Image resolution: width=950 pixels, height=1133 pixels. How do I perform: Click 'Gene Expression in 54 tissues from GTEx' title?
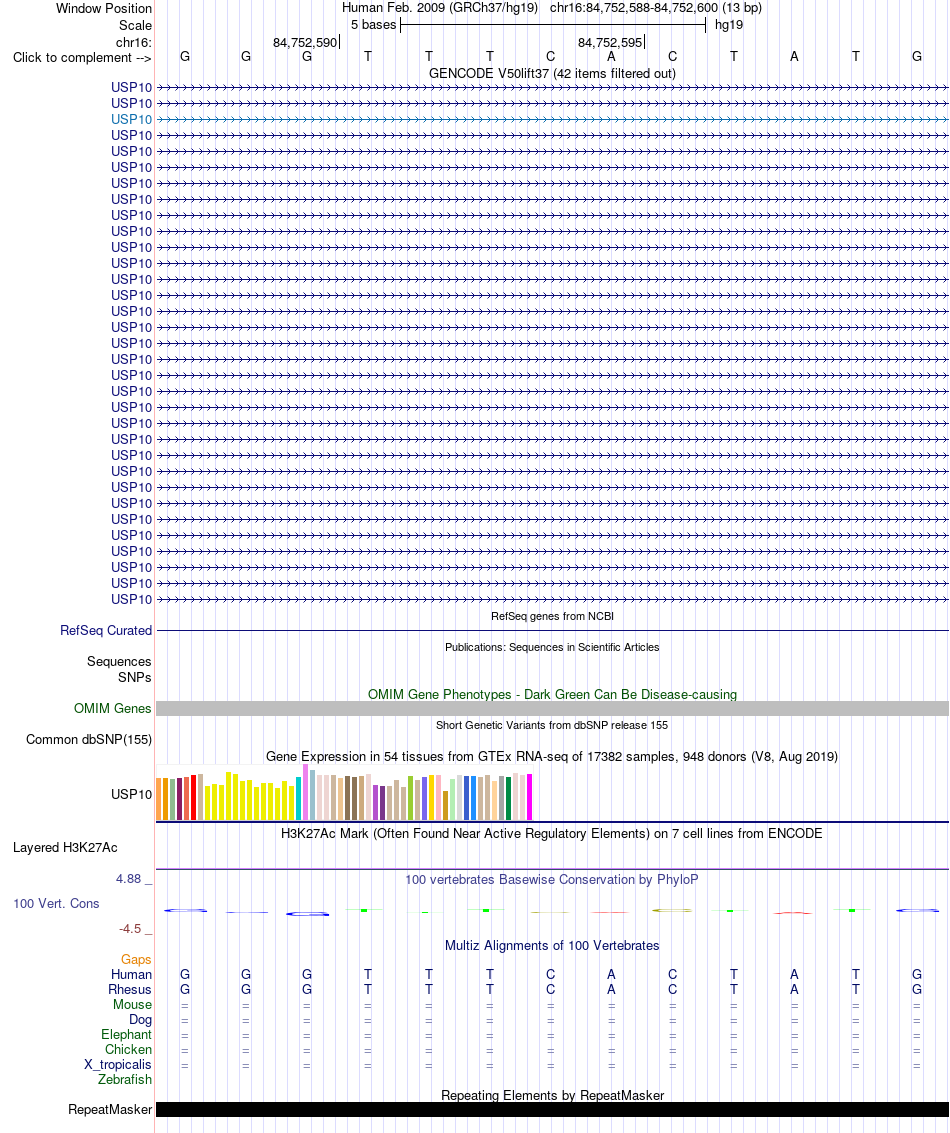click(552, 757)
